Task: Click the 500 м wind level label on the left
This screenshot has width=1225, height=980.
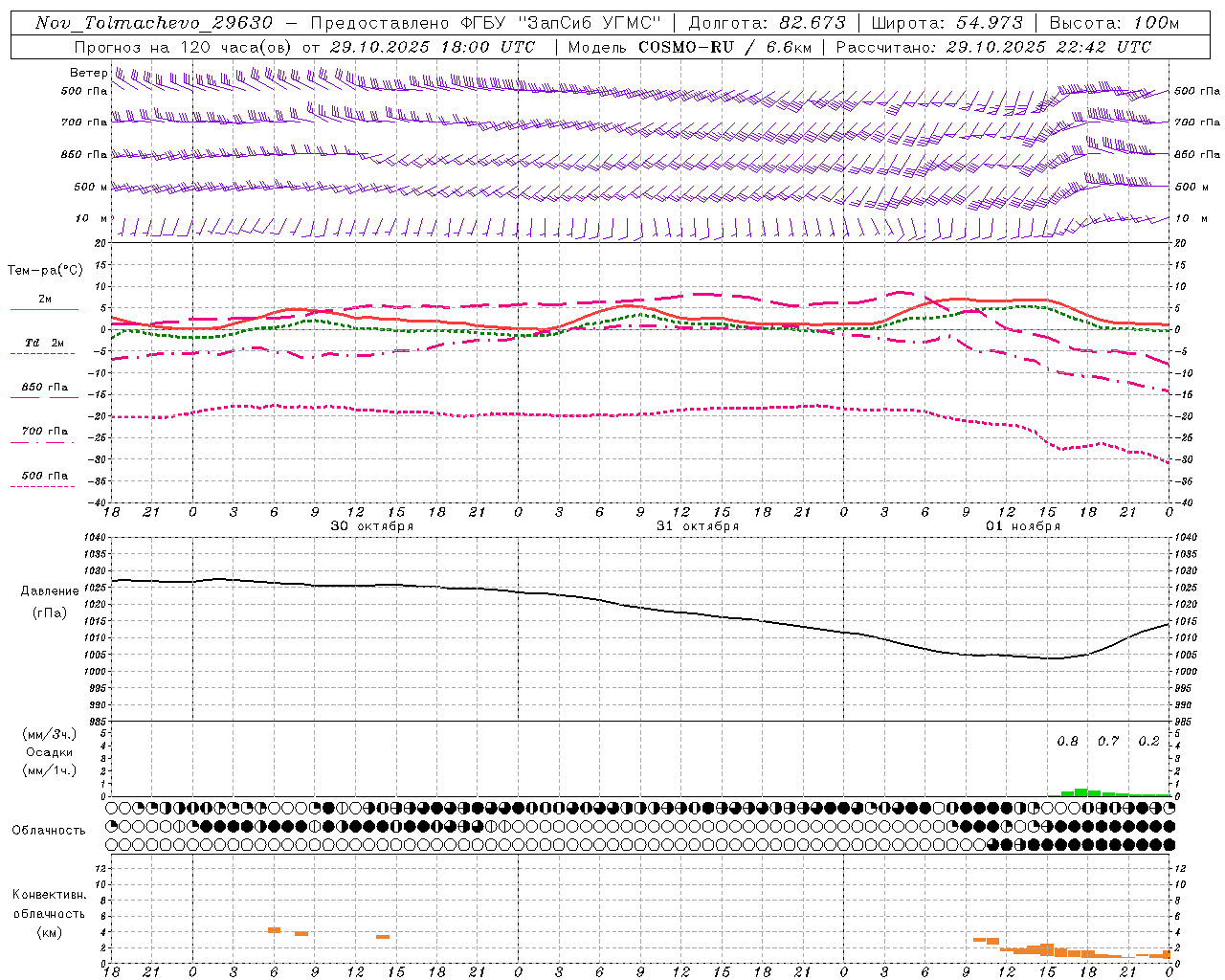Action: click(x=91, y=188)
